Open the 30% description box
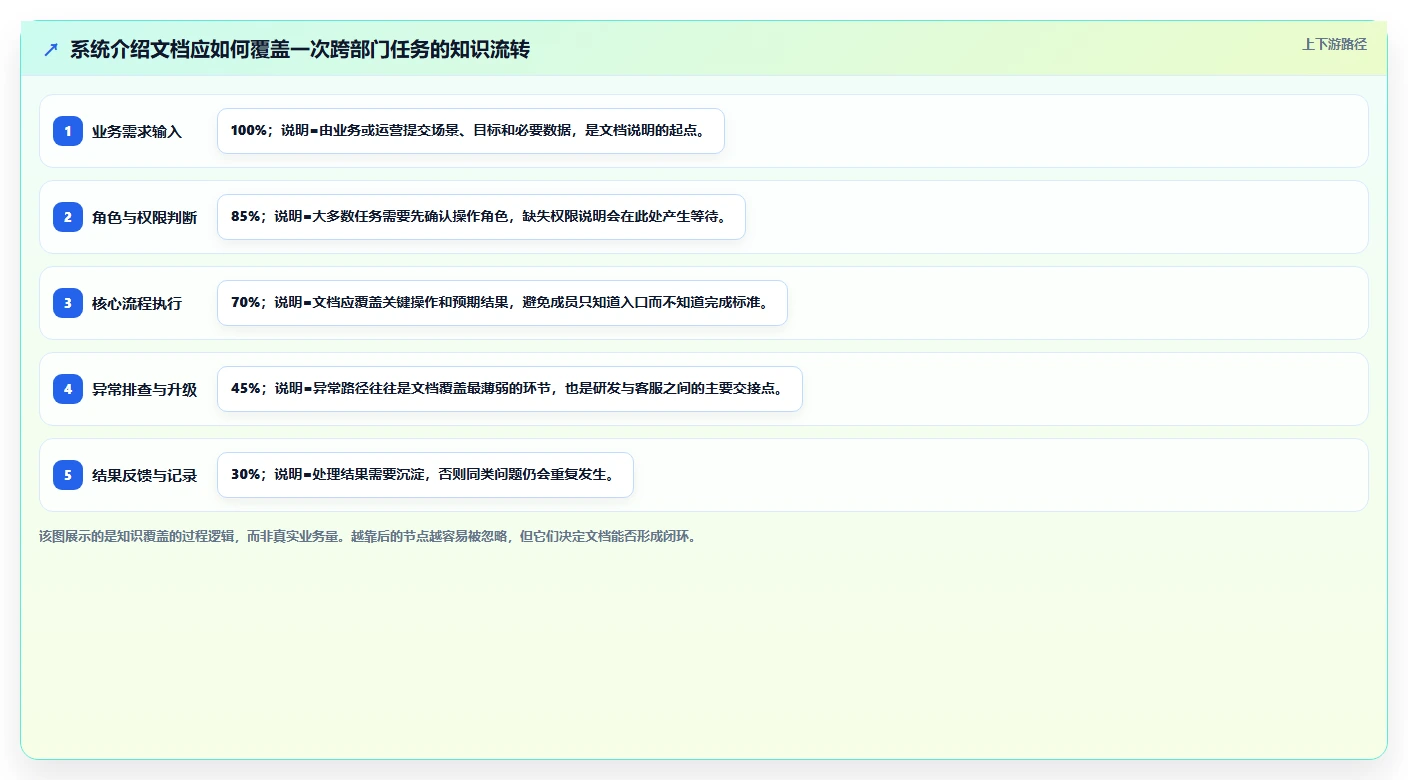The height and width of the screenshot is (780, 1408). [x=425, y=475]
